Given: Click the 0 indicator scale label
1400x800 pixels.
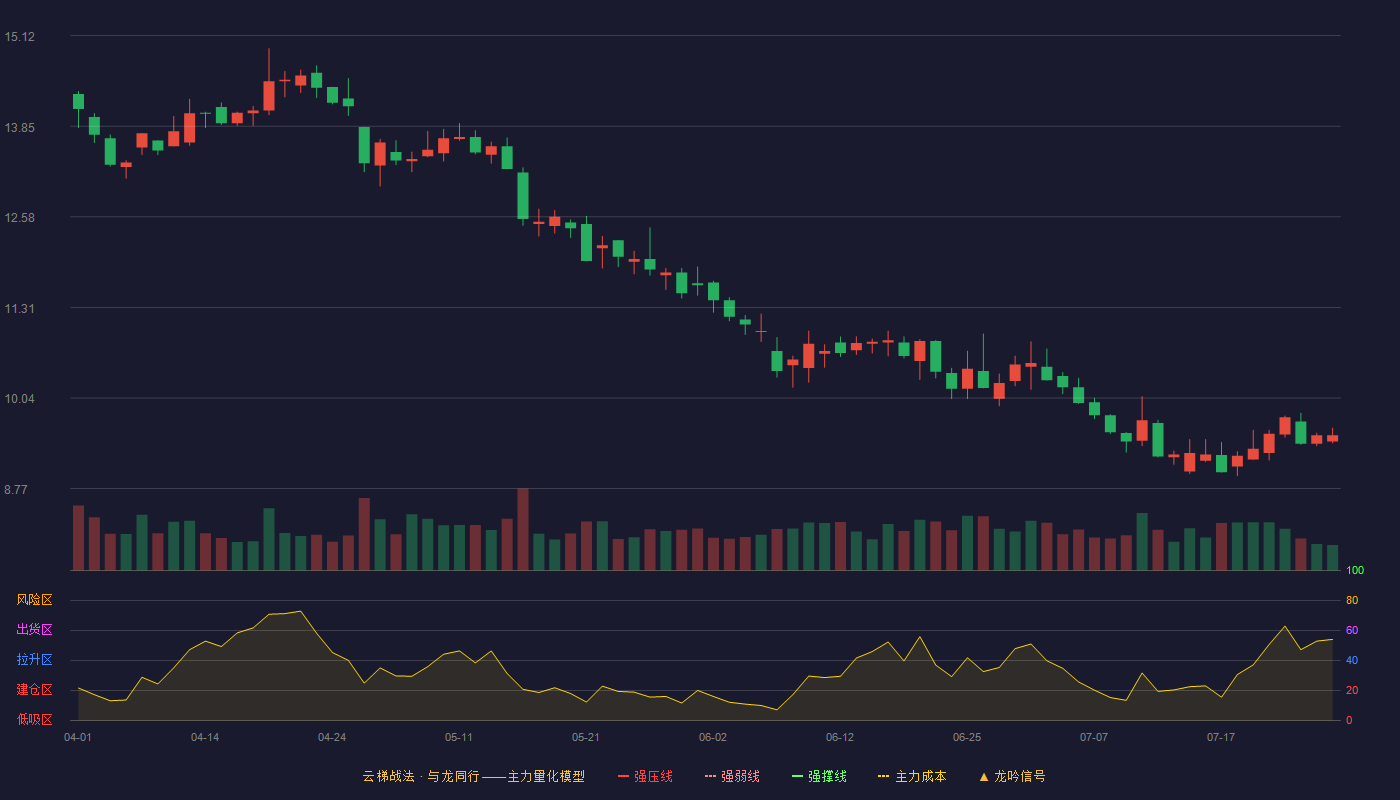Looking at the screenshot, I should click(x=1349, y=721).
